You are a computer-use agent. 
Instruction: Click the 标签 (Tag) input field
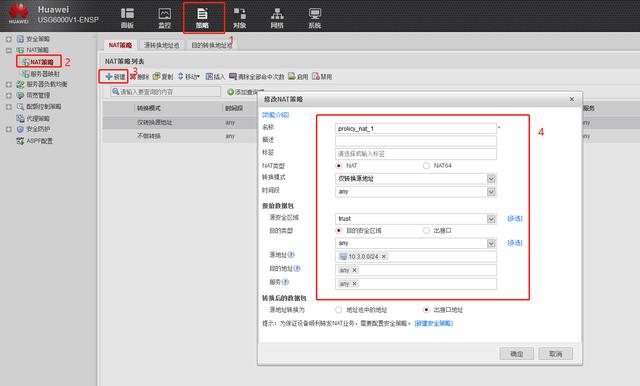[416, 154]
